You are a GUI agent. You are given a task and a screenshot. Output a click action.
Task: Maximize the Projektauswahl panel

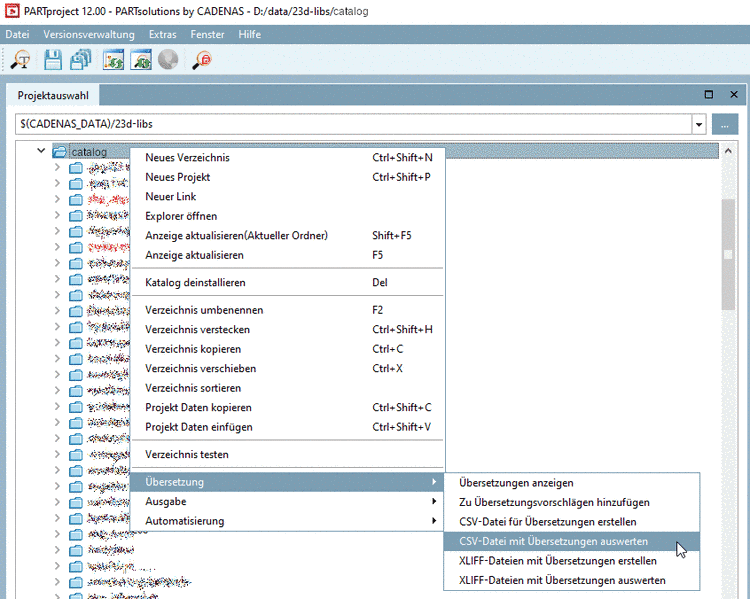709,94
